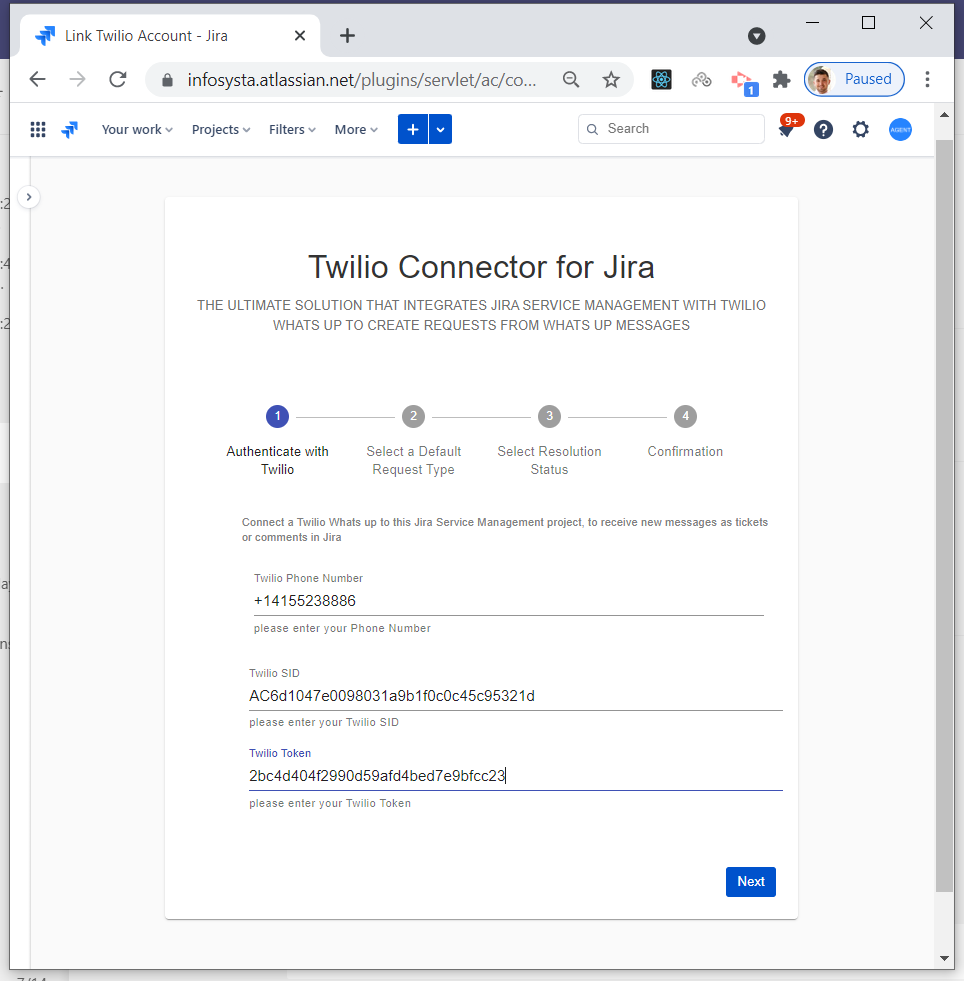Click the 'please enter your Twilio Token' hint
The height and width of the screenshot is (981, 964).
(330, 803)
